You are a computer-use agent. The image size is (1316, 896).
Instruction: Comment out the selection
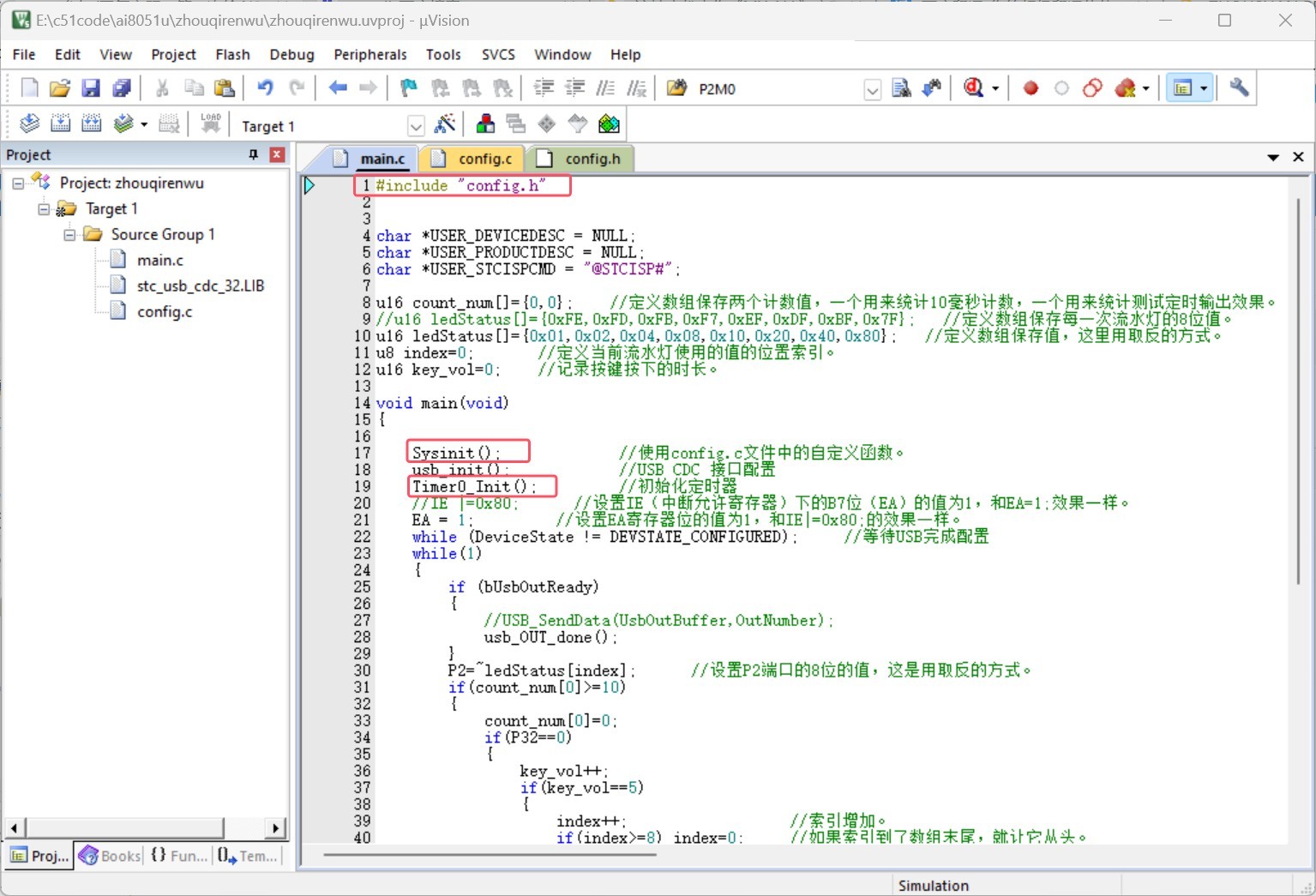(605, 88)
